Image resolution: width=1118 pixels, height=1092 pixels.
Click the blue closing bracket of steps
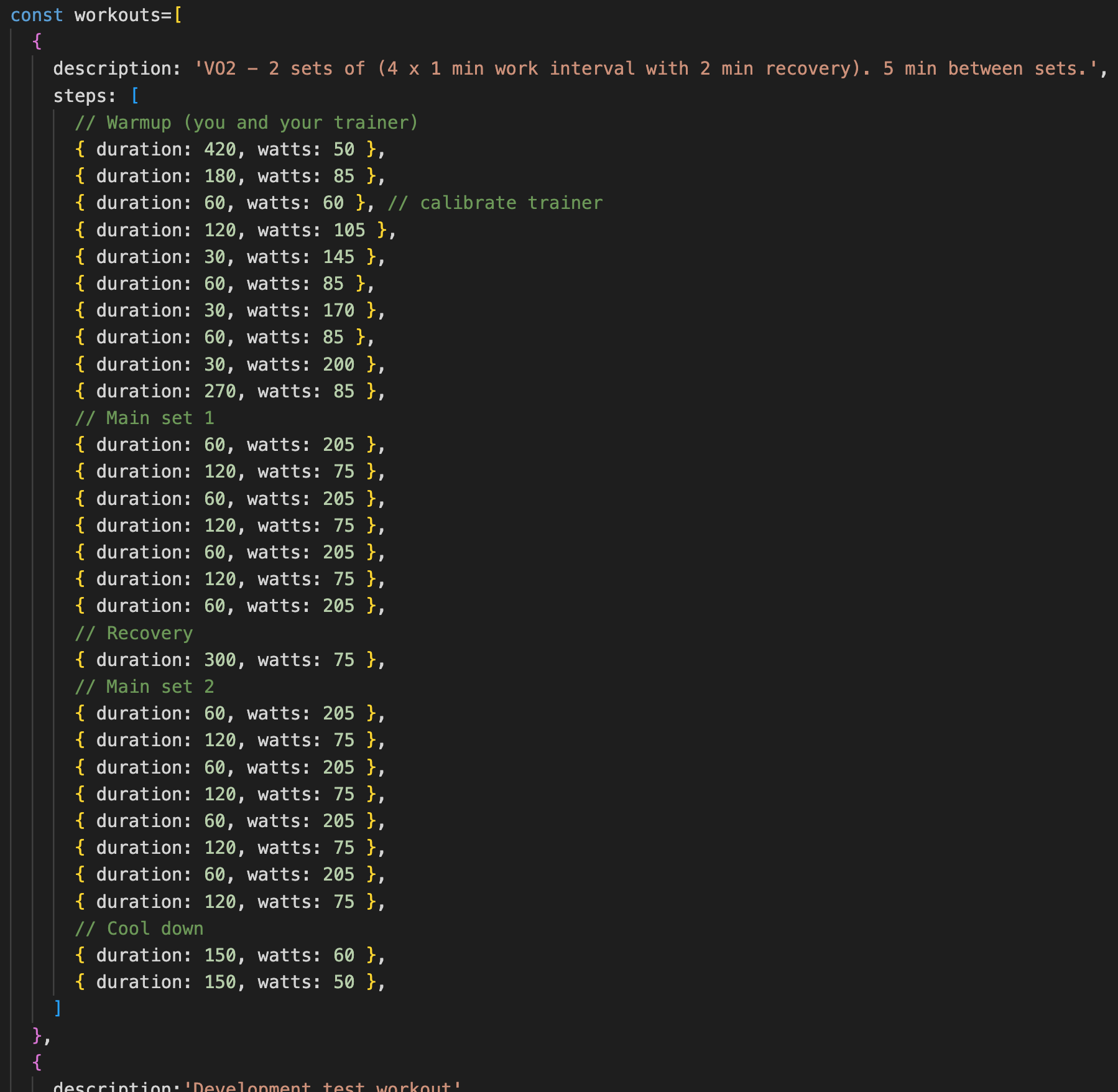tap(58, 1008)
